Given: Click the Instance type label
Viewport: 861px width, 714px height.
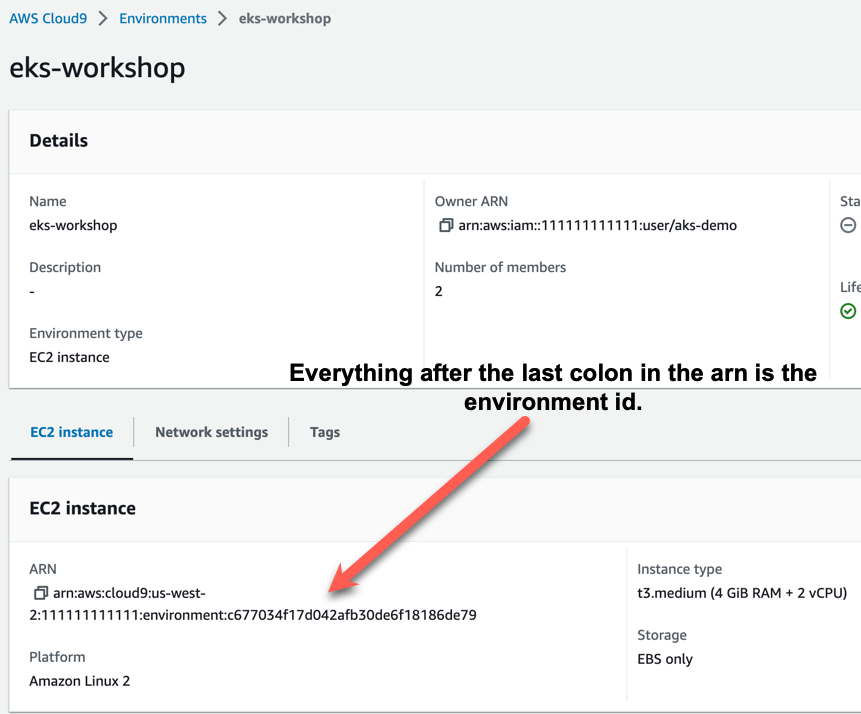Looking at the screenshot, I should coord(679,570).
